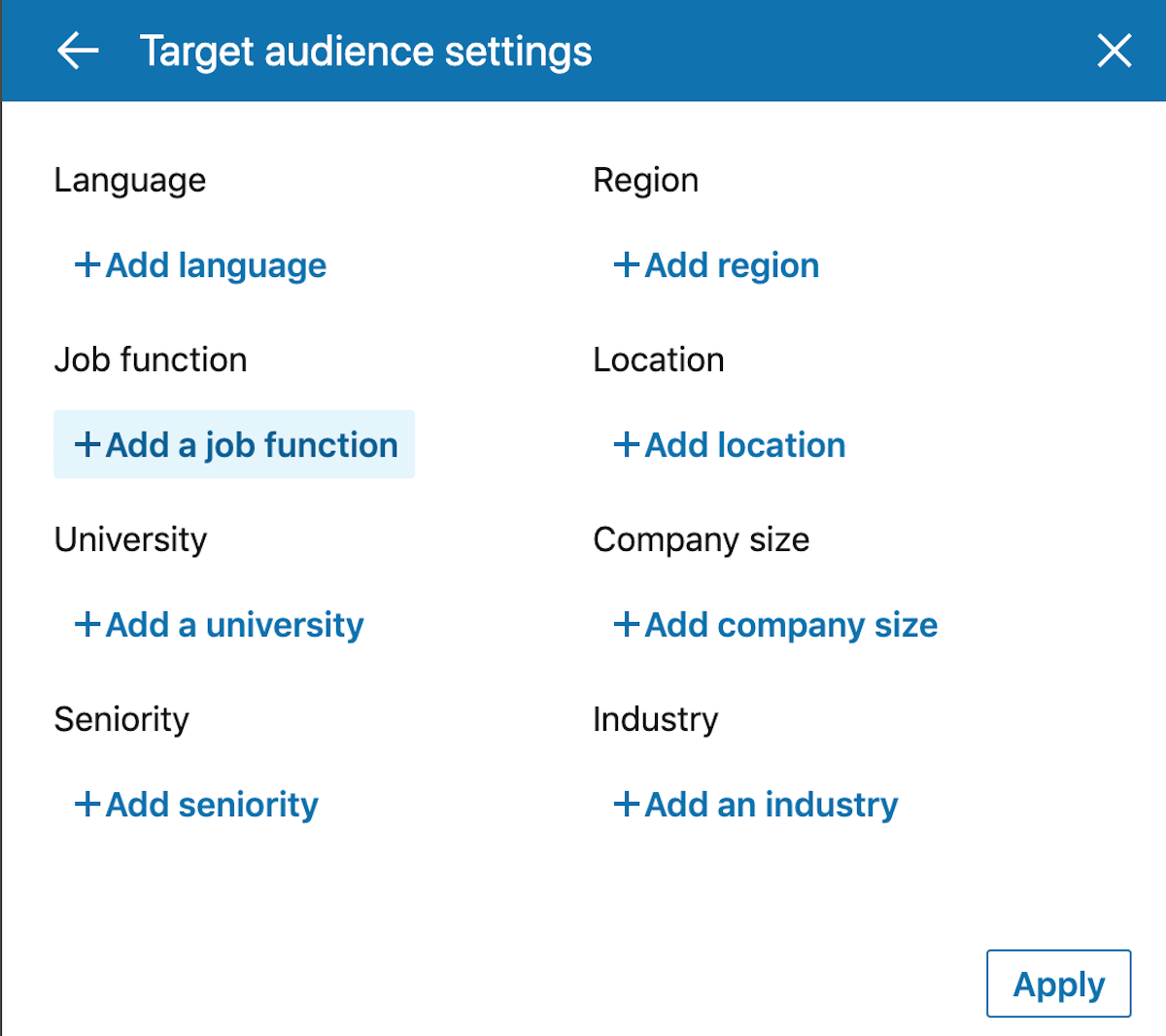Image resolution: width=1166 pixels, height=1036 pixels.
Task: Open the Add location option
Action: (x=729, y=444)
